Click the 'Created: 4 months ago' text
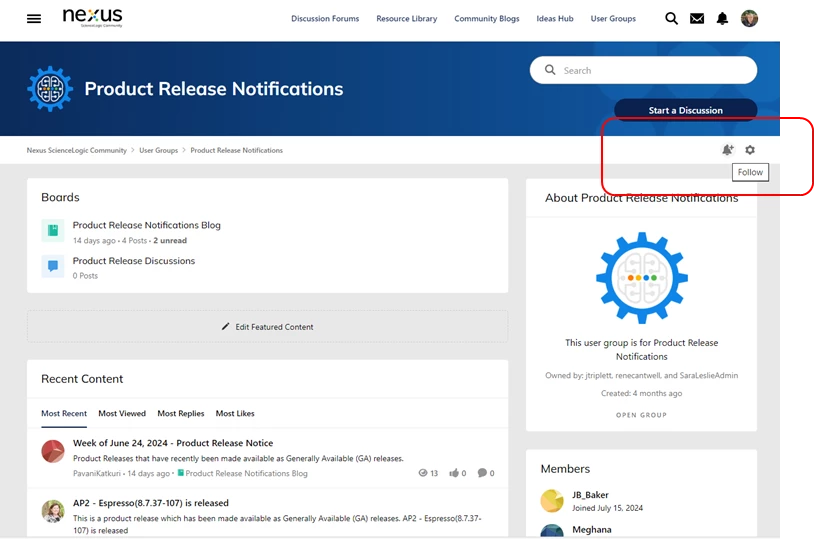This screenshot has height=540, width=815. pos(641,393)
